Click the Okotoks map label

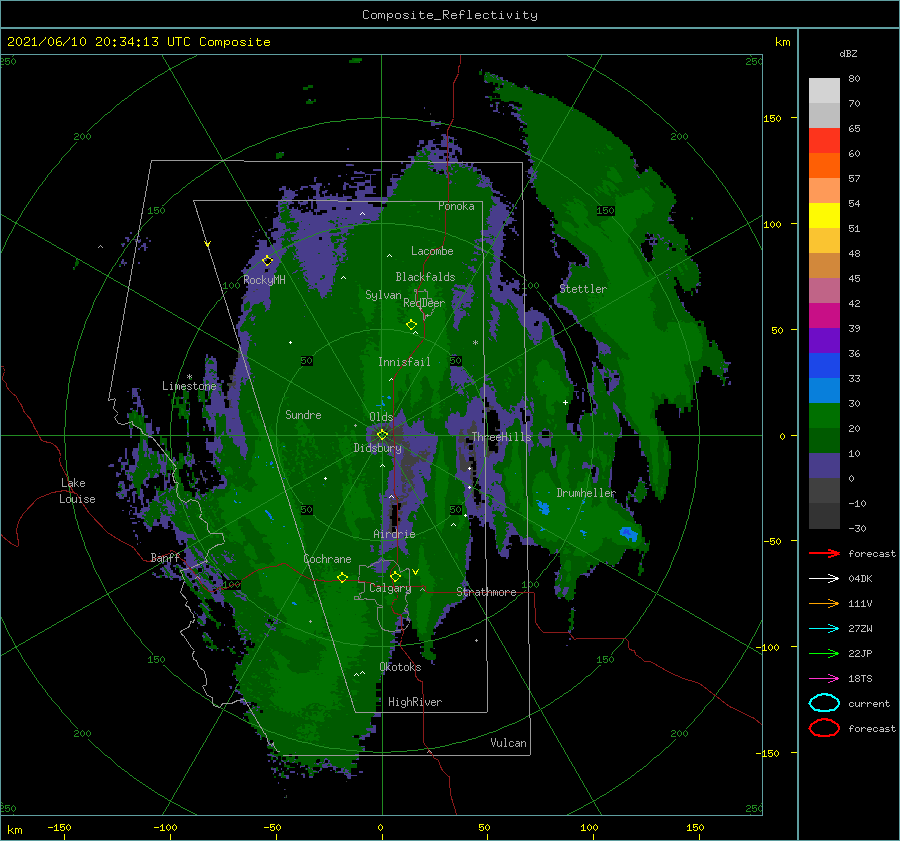coord(400,666)
